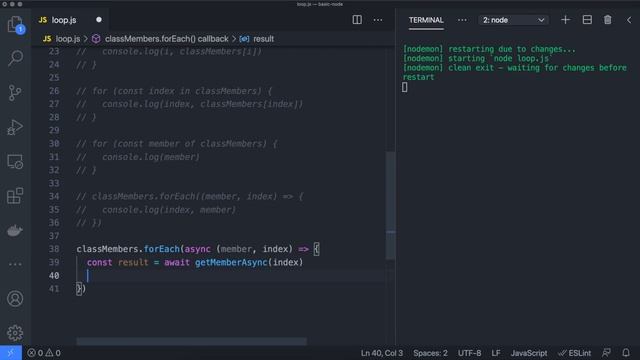The image size is (640, 360).
Task: Open the Docker view in the activity bar
Action: 16,231
